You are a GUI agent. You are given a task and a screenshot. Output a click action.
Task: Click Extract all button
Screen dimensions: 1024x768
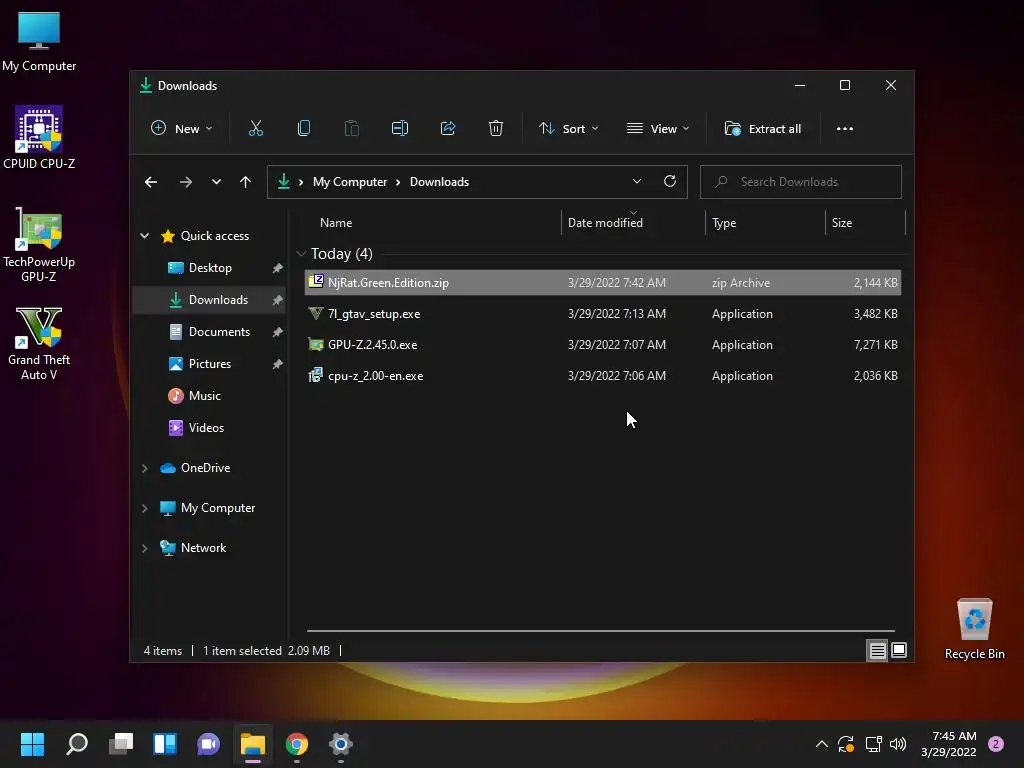[x=763, y=129]
